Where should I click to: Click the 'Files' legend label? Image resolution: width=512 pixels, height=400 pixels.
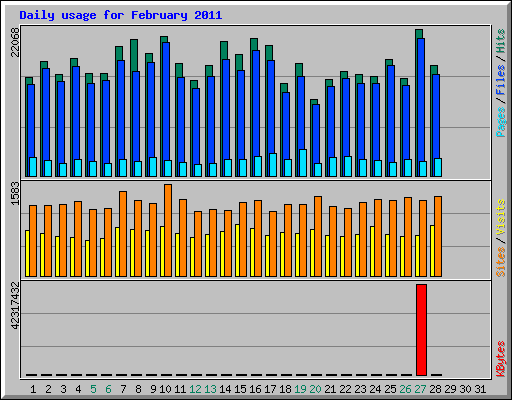point(501,80)
